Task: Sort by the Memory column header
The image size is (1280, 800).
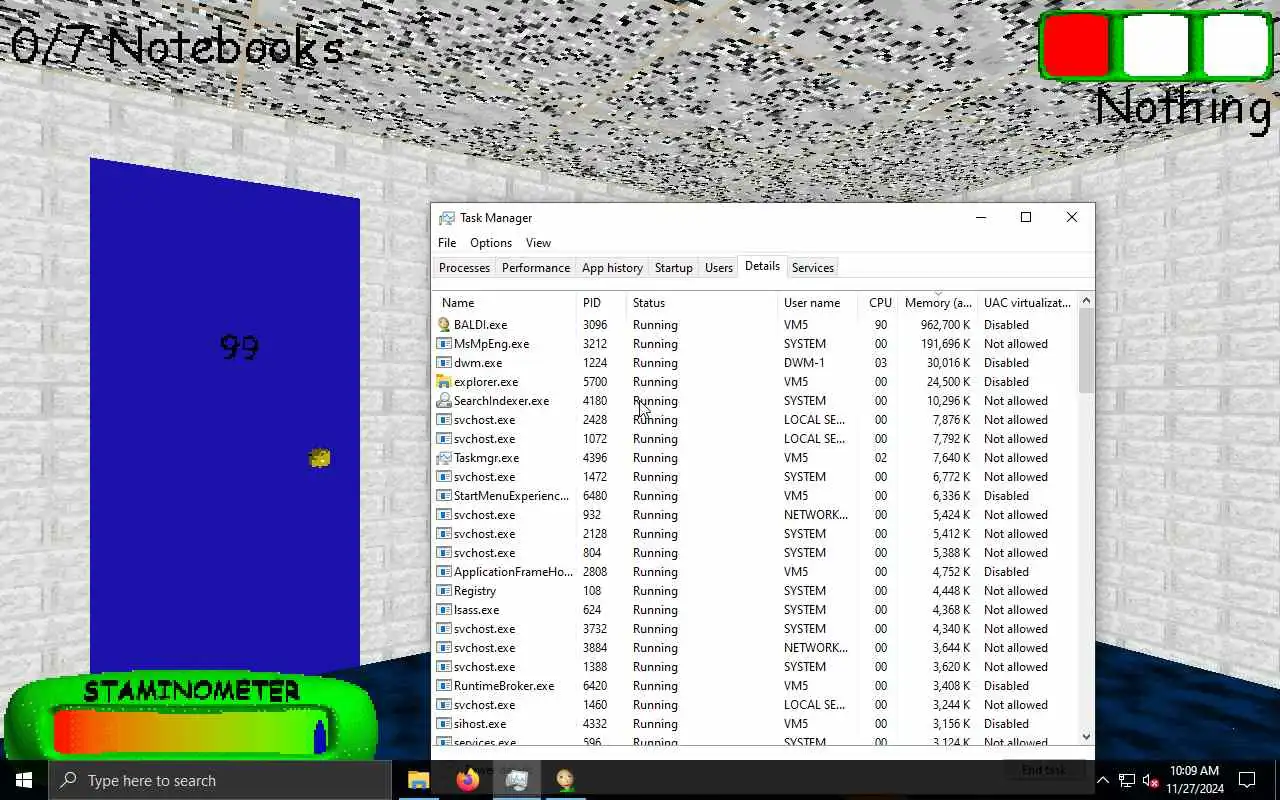Action: [x=937, y=303]
